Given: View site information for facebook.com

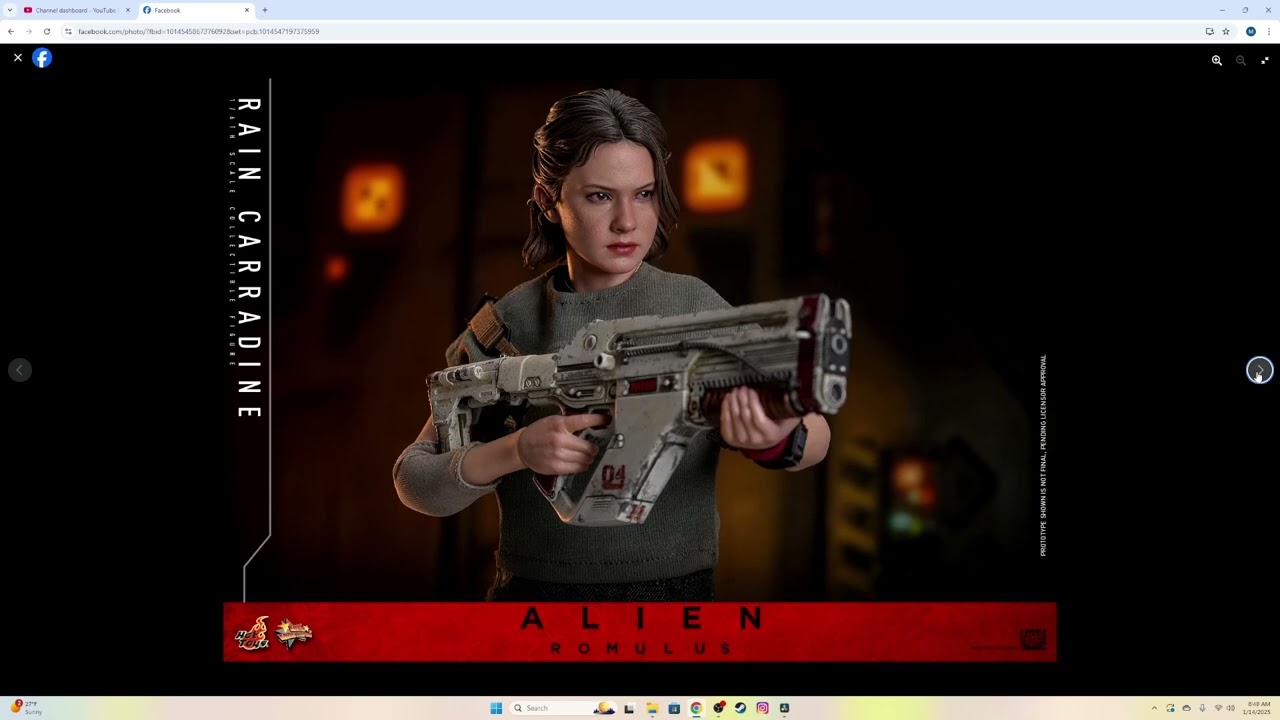Looking at the screenshot, I should 68,31.
